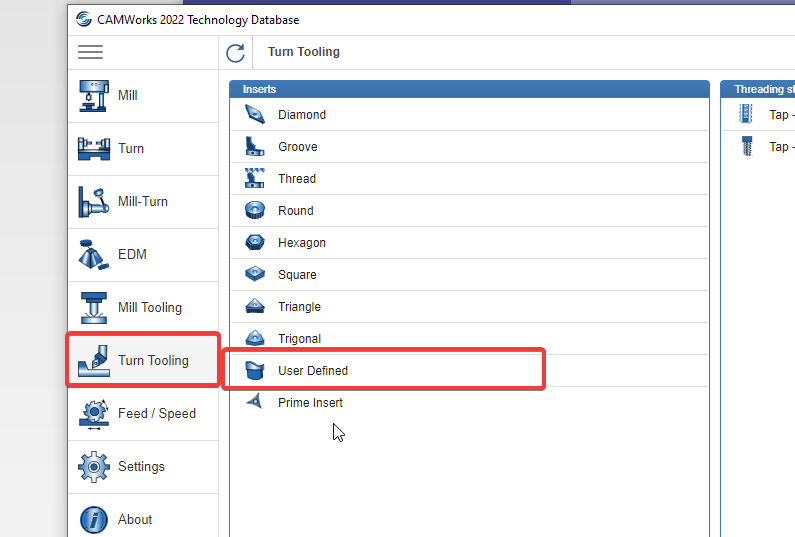Open the Settings gear icon
The height and width of the screenshot is (537, 795).
94,467
